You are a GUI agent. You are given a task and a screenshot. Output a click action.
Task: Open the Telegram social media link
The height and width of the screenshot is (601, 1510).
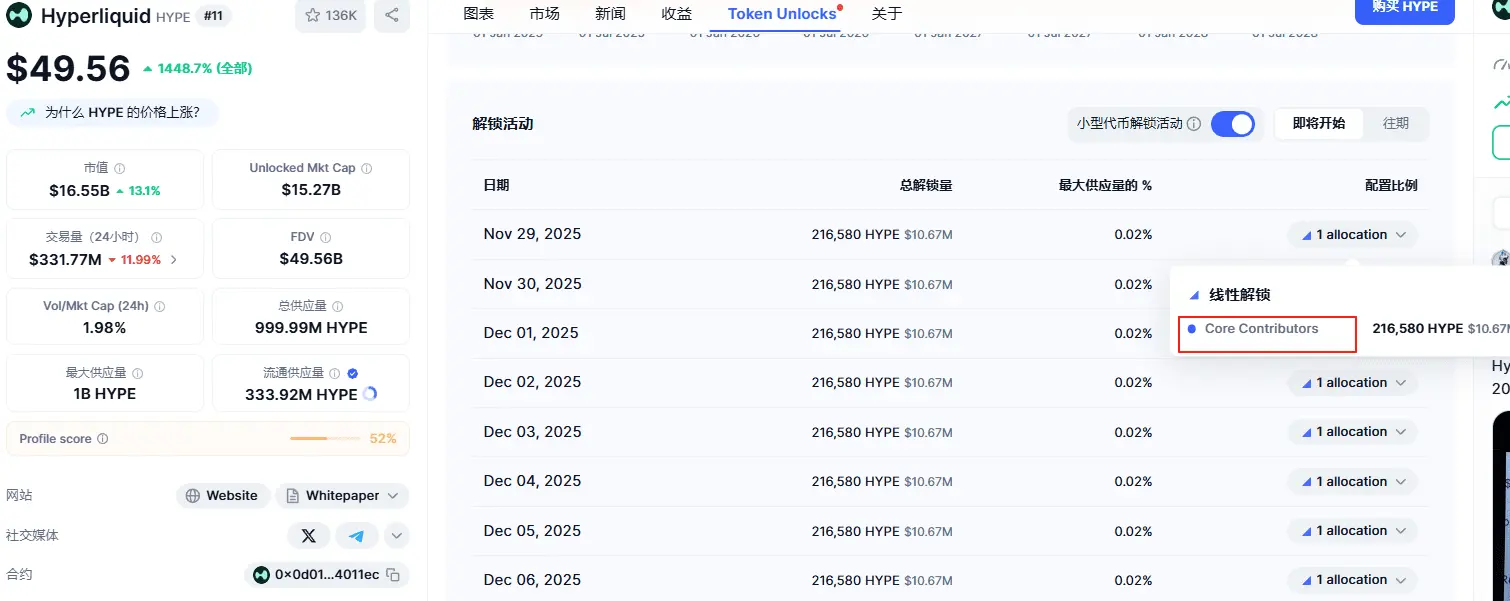(356, 536)
